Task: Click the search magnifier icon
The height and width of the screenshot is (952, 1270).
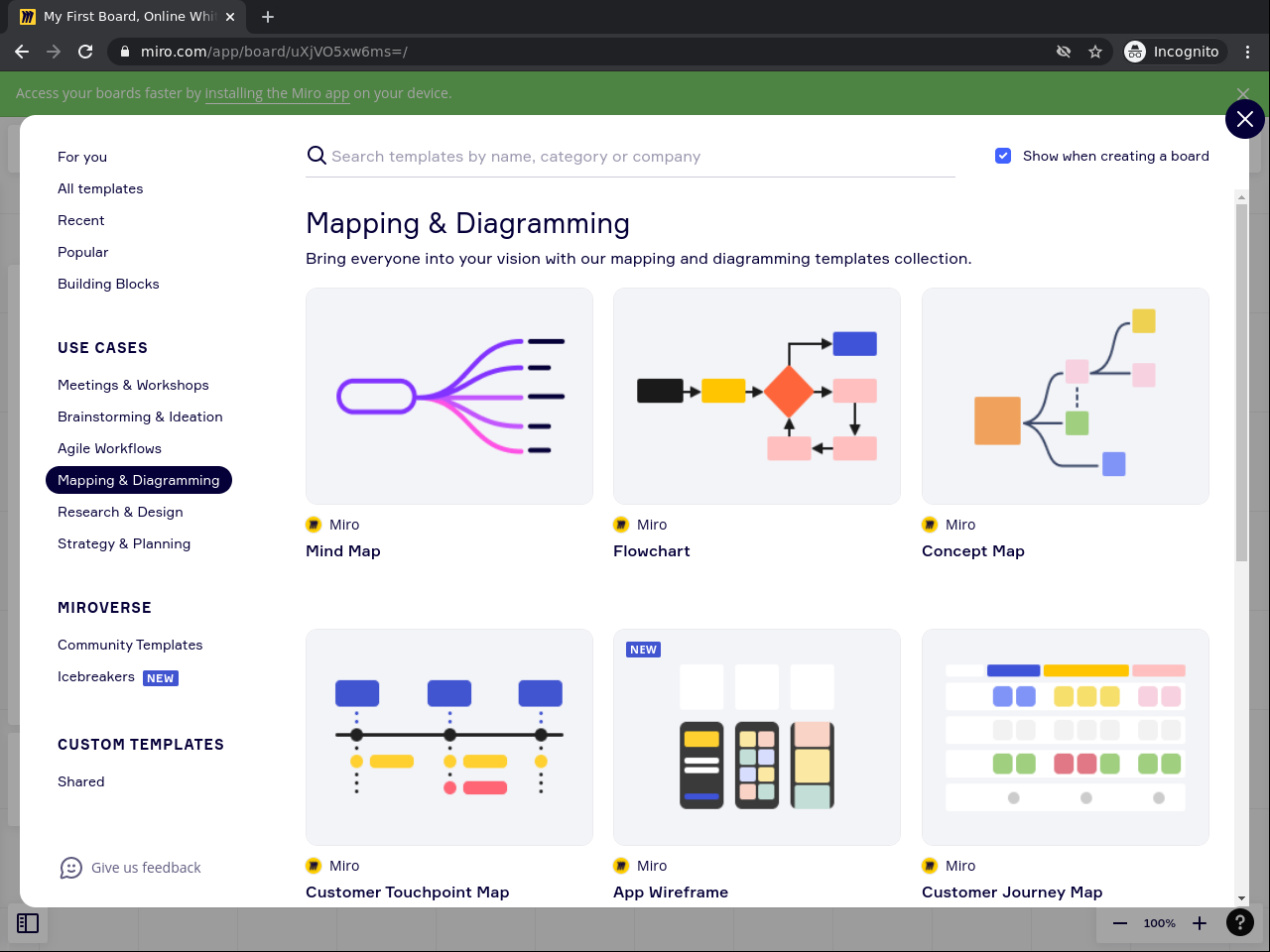Action: pyautogui.click(x=317, y=156)
